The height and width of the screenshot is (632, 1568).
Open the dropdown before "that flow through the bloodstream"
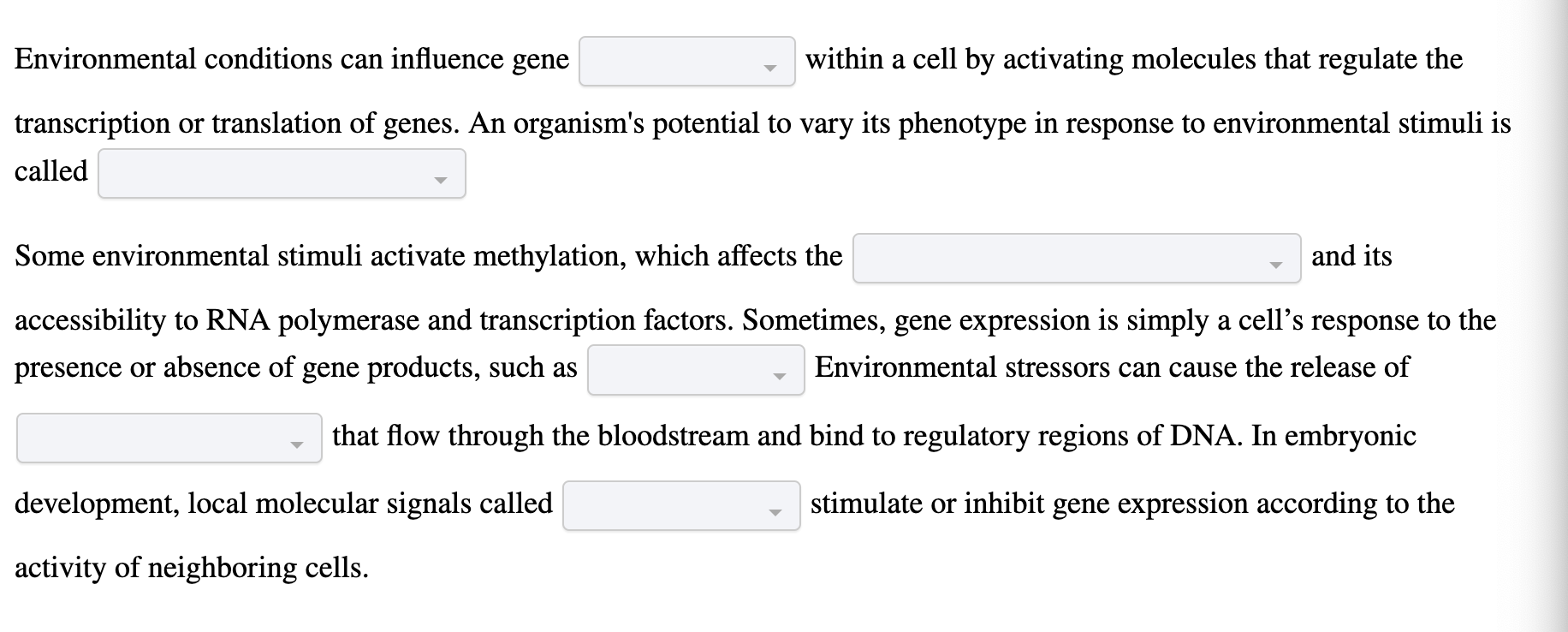(x=168, y=438)
